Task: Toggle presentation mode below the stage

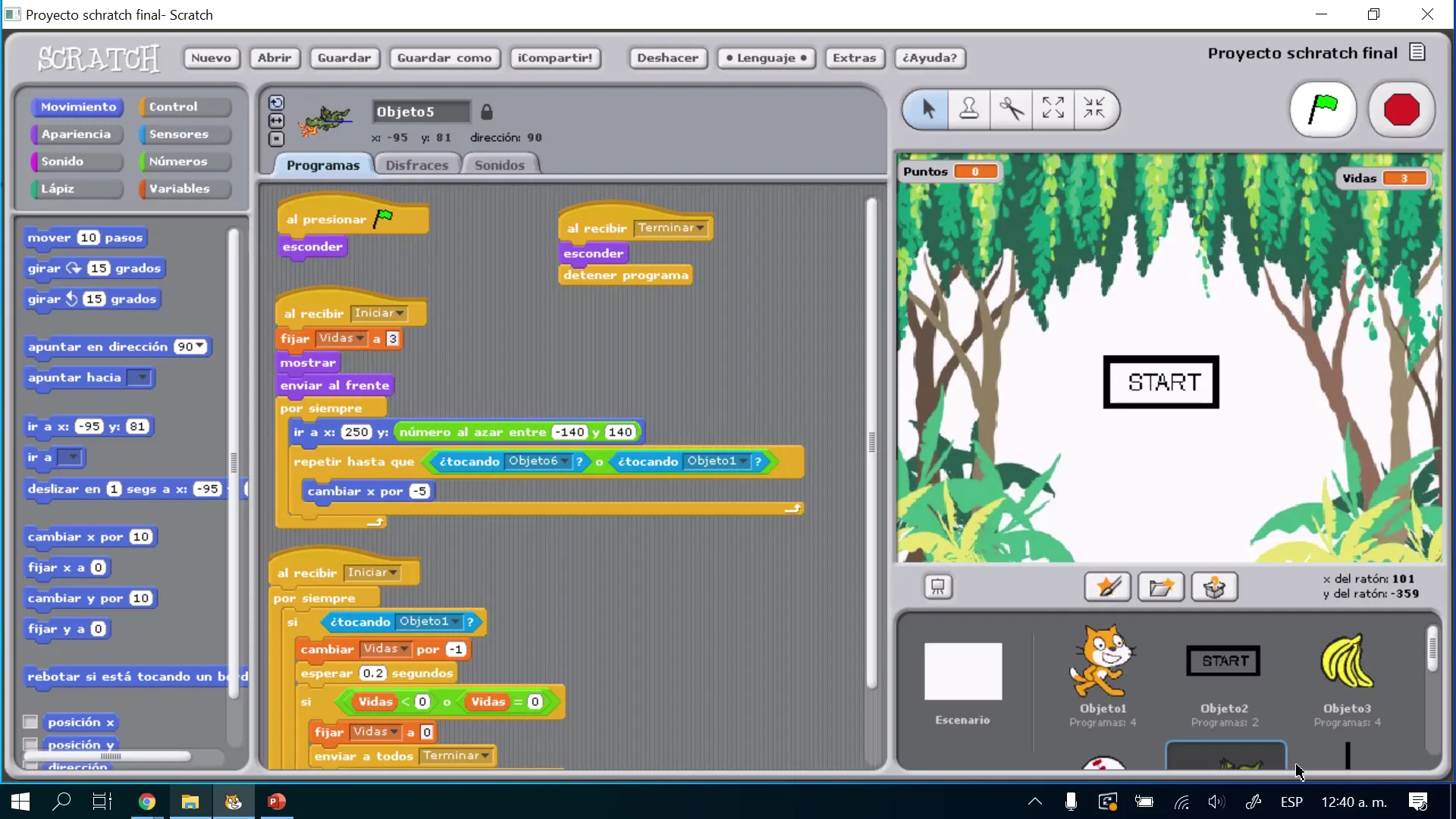Action: pyautogui.click(x=938, y=586)
